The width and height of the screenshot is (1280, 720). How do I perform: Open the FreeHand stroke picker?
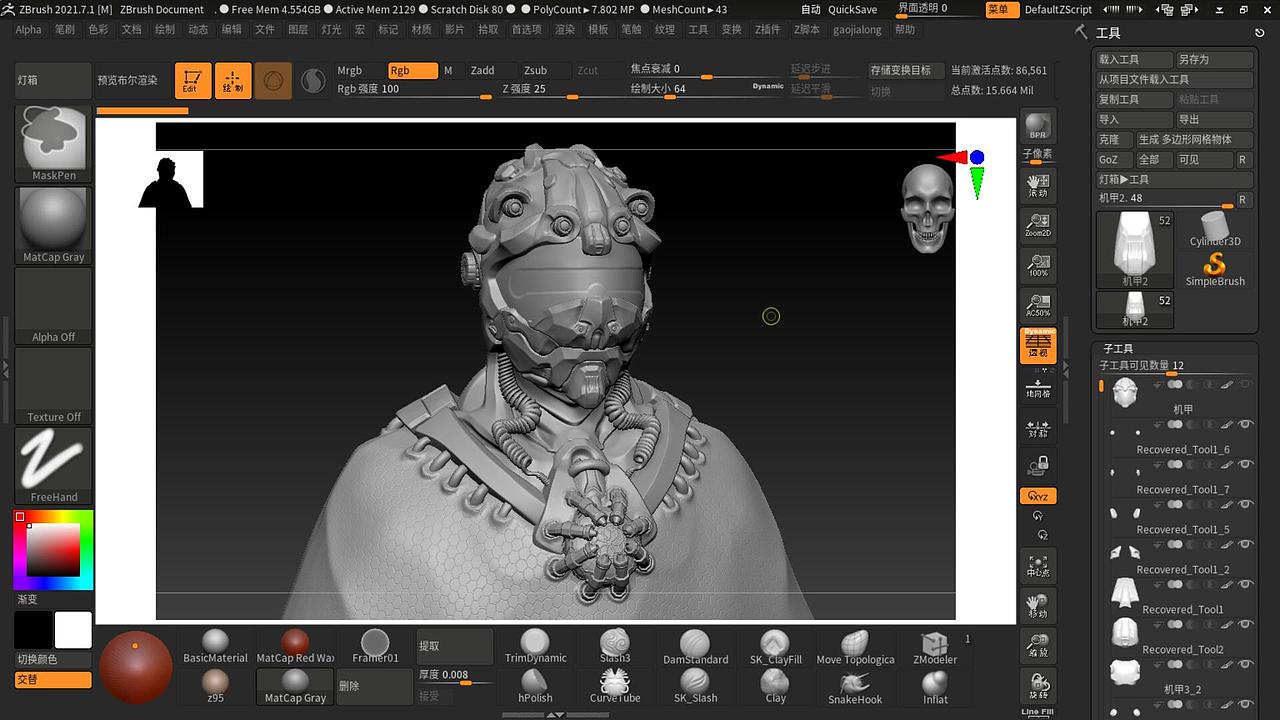click(54, 466)
